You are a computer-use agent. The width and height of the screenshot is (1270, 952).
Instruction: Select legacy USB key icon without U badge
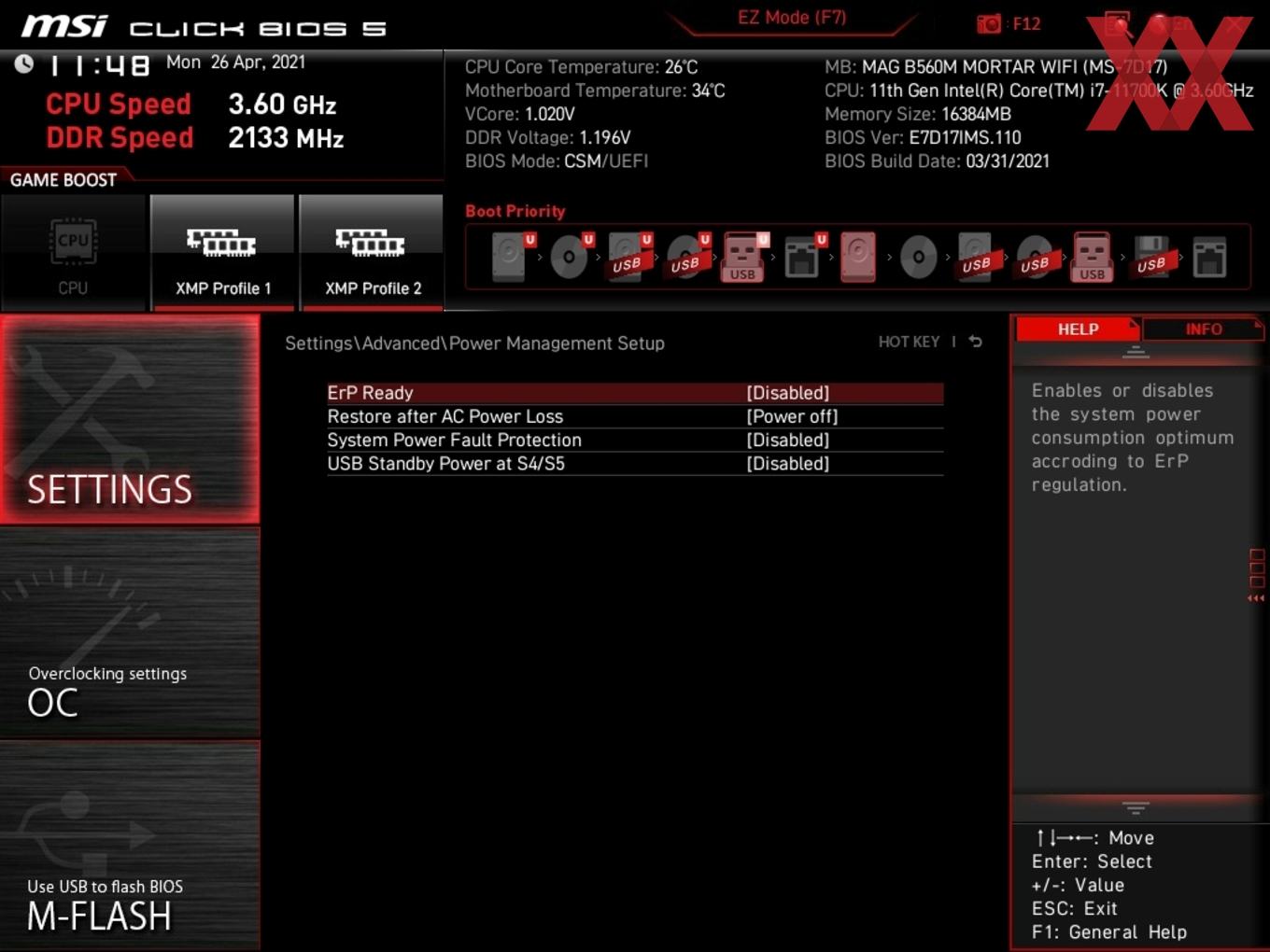tap(1092, 257)
